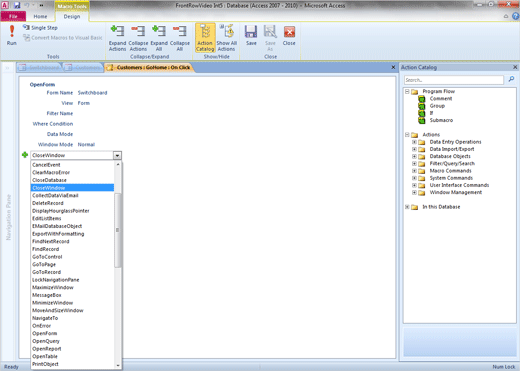520x371 pixels.
Task: Save the macro with the Save icon
Action: [251, 35]
